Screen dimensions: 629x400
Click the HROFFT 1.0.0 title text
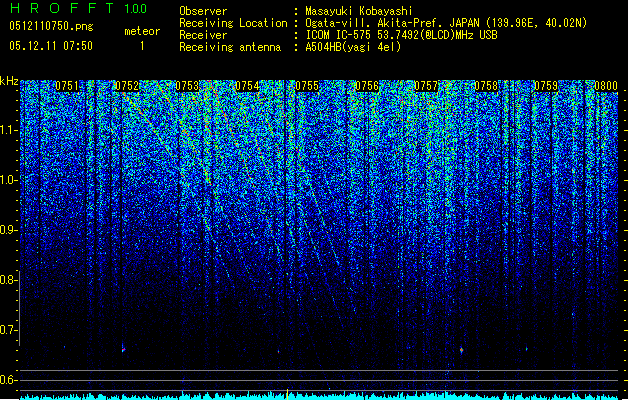(79, 8)
